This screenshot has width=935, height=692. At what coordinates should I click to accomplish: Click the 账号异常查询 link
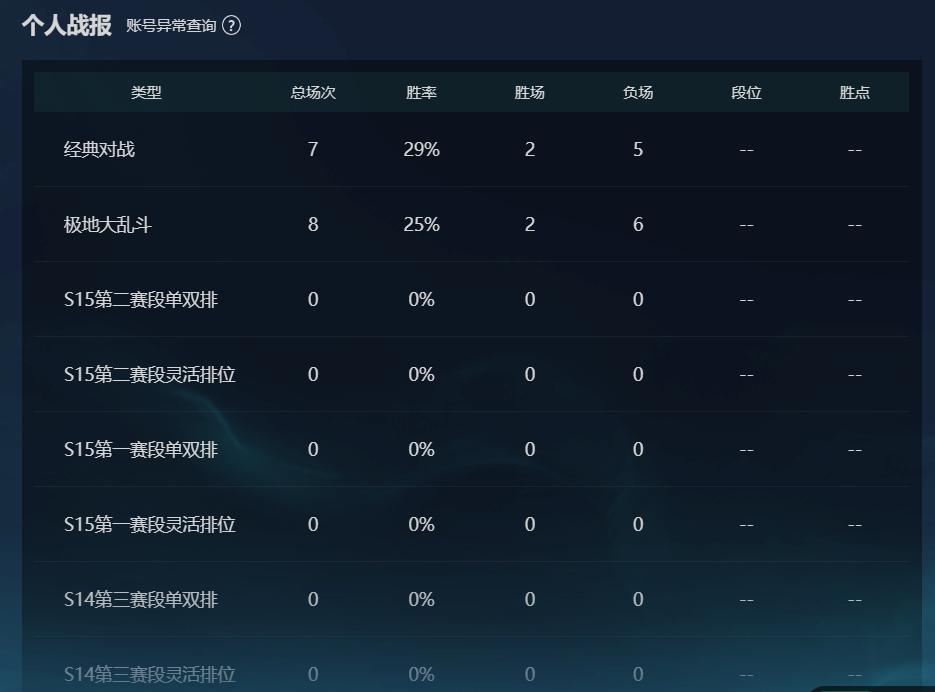(171, 26)
